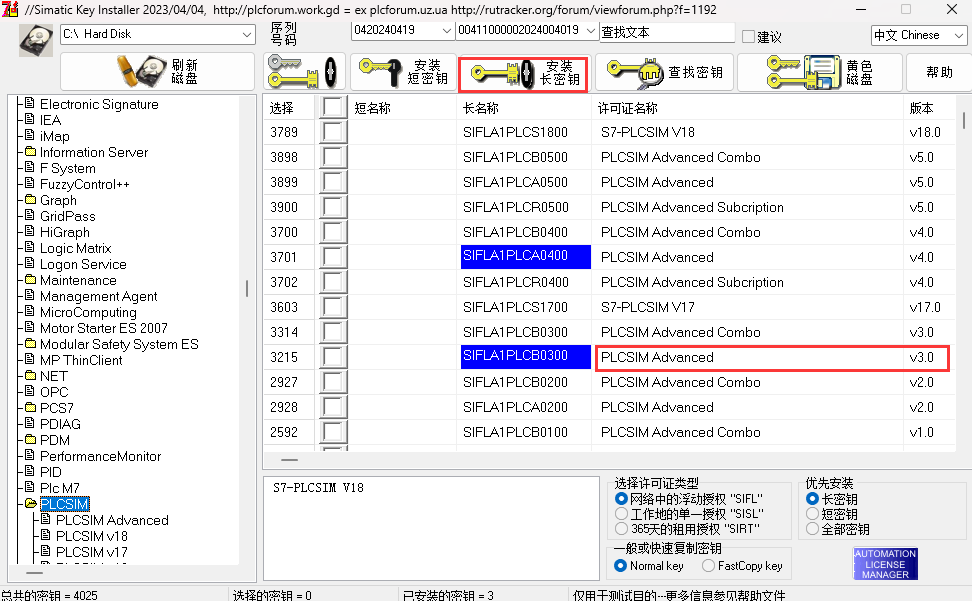Click the SIFLA1PLCR0500 long name cell

516,208
